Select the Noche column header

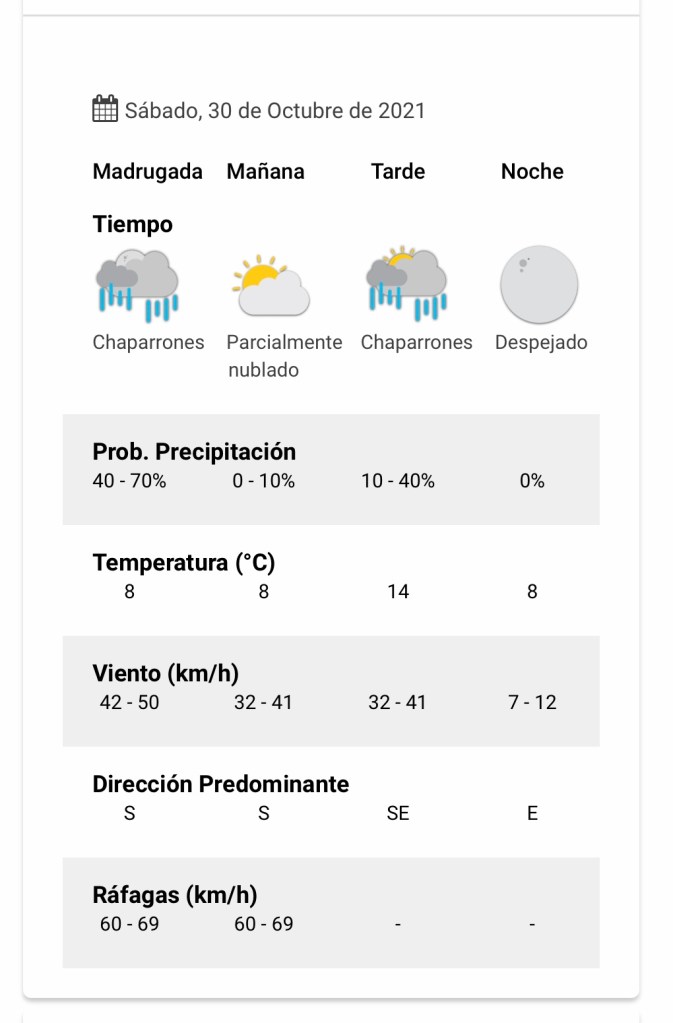coord(532,172)
